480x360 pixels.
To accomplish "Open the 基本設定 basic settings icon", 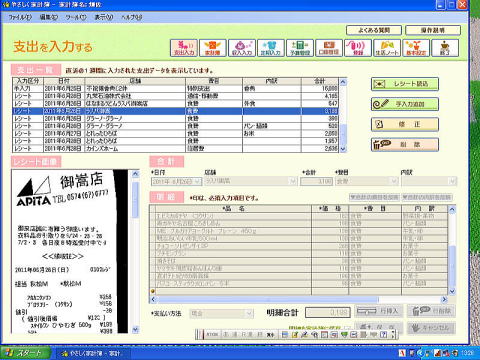I will (x=416, y=48).
